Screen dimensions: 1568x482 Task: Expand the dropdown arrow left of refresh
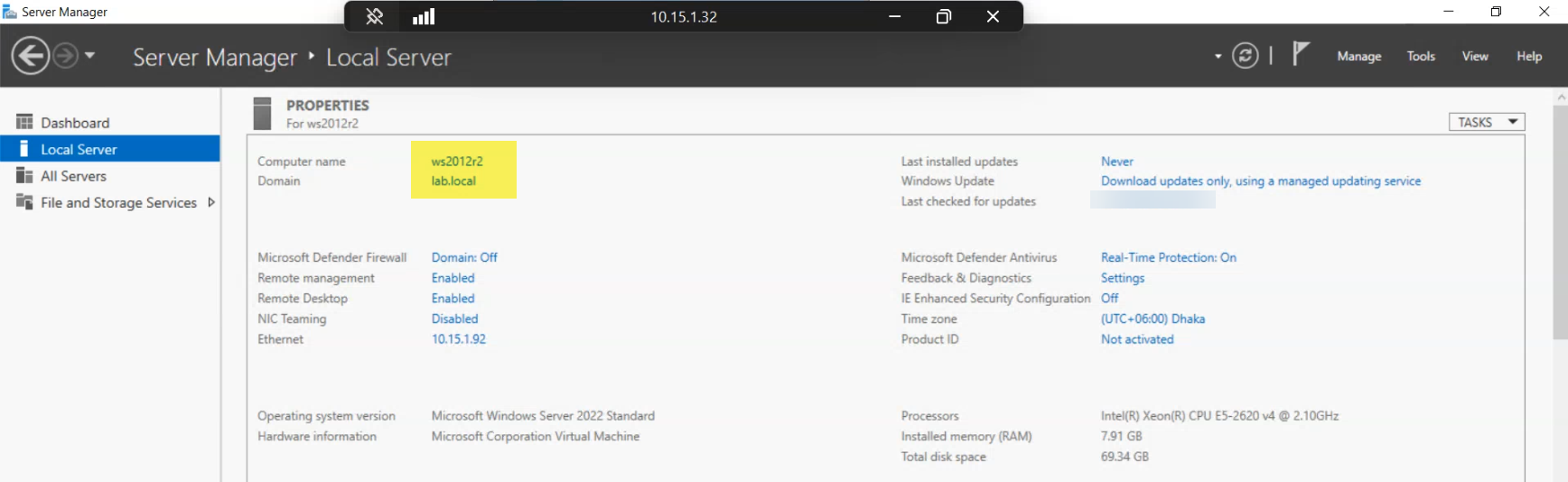point(1218,57)
